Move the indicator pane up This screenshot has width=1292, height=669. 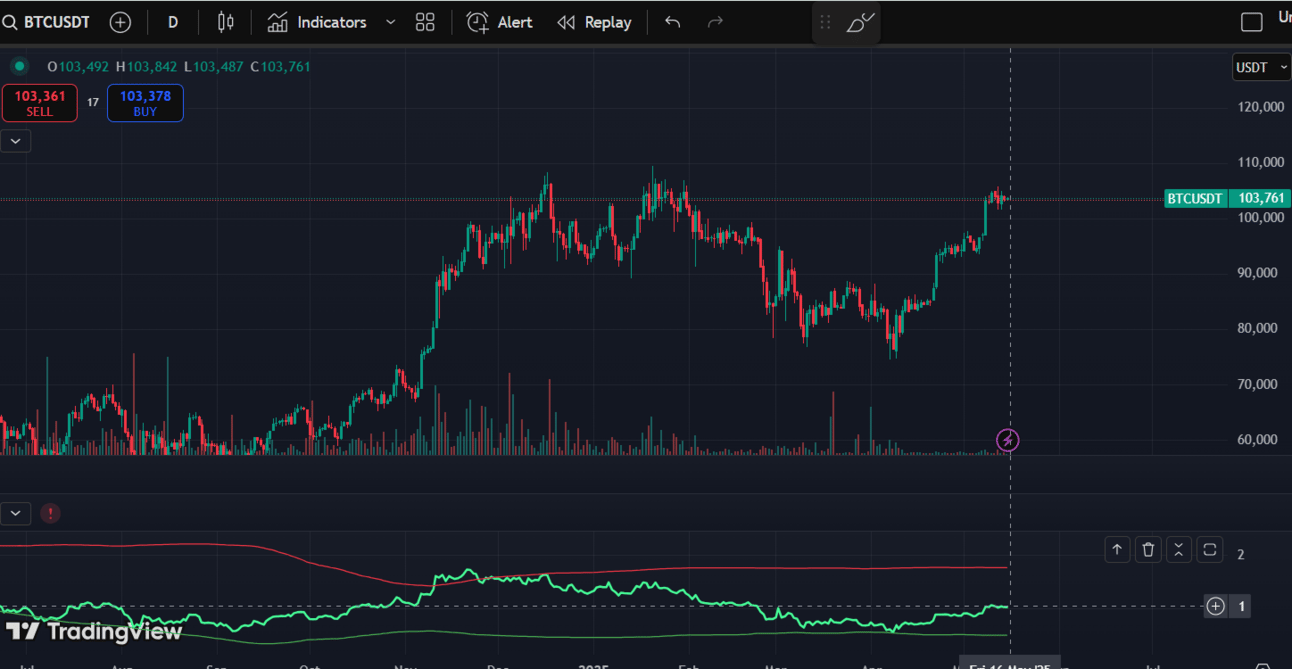tap(1117, 549)
